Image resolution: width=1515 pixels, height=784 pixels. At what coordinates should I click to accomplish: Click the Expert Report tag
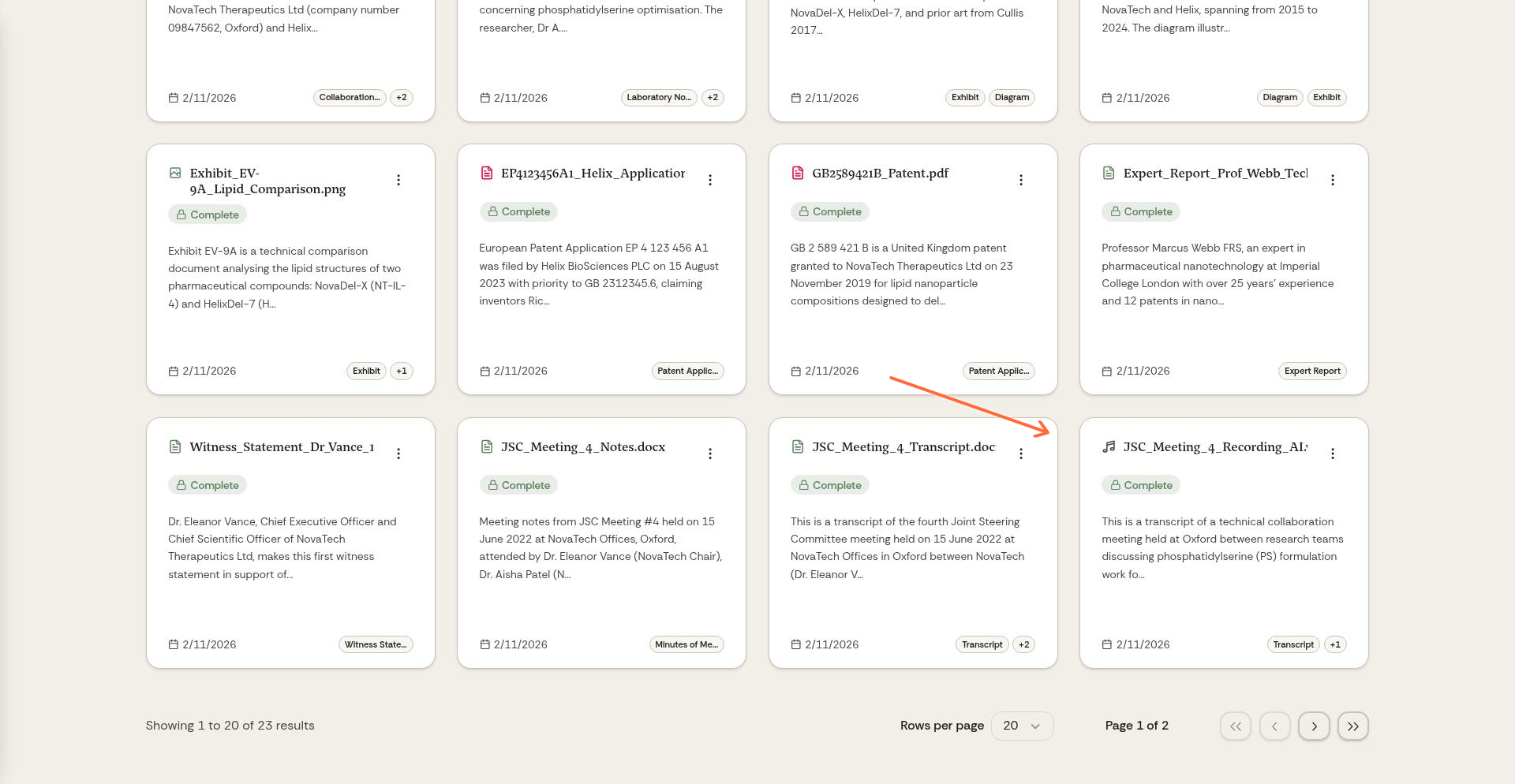tap(1311, 371)
